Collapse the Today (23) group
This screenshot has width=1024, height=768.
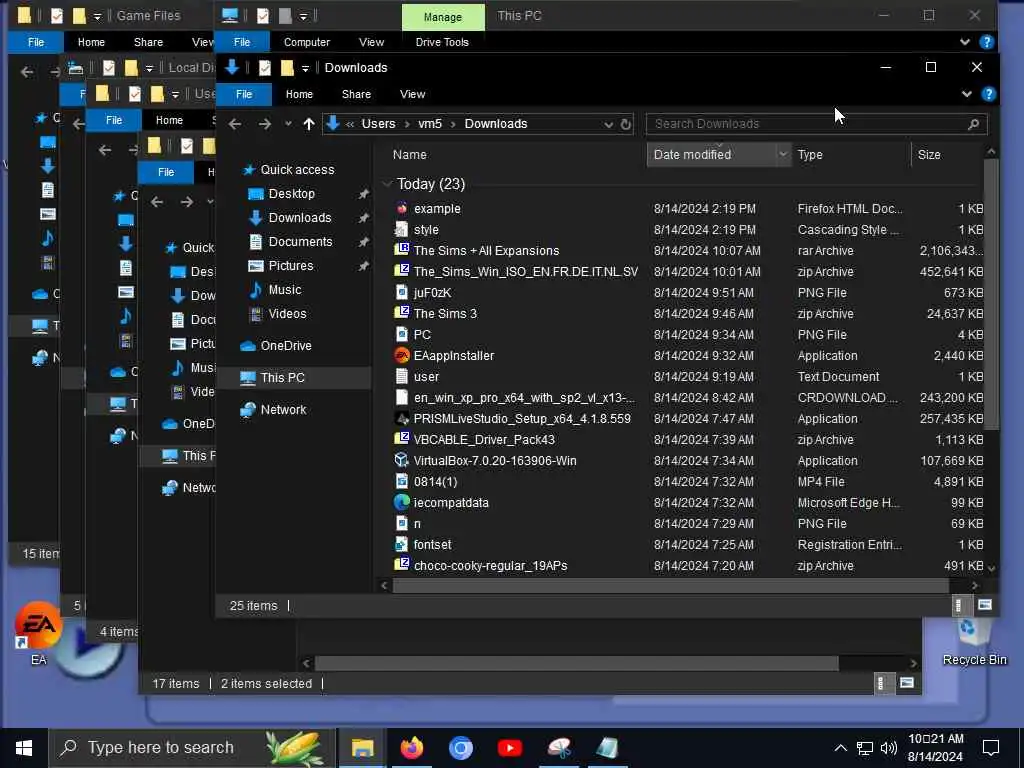(387, 184)
